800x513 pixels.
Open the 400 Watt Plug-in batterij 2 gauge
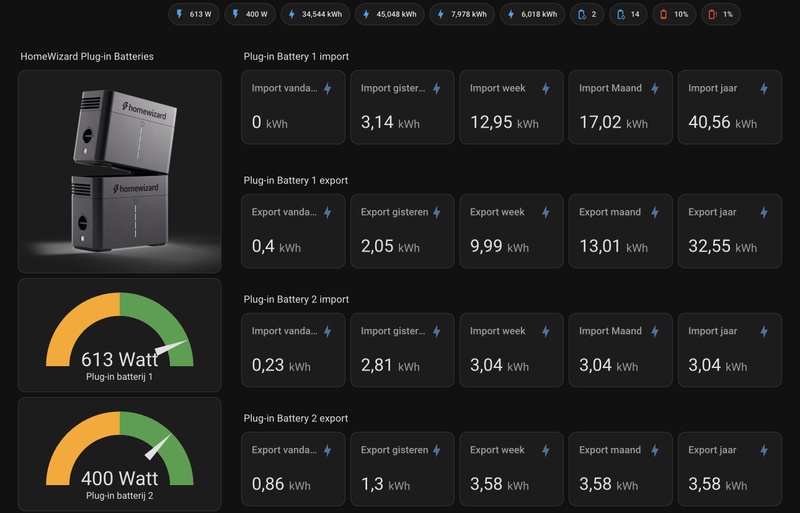(120, 454)
